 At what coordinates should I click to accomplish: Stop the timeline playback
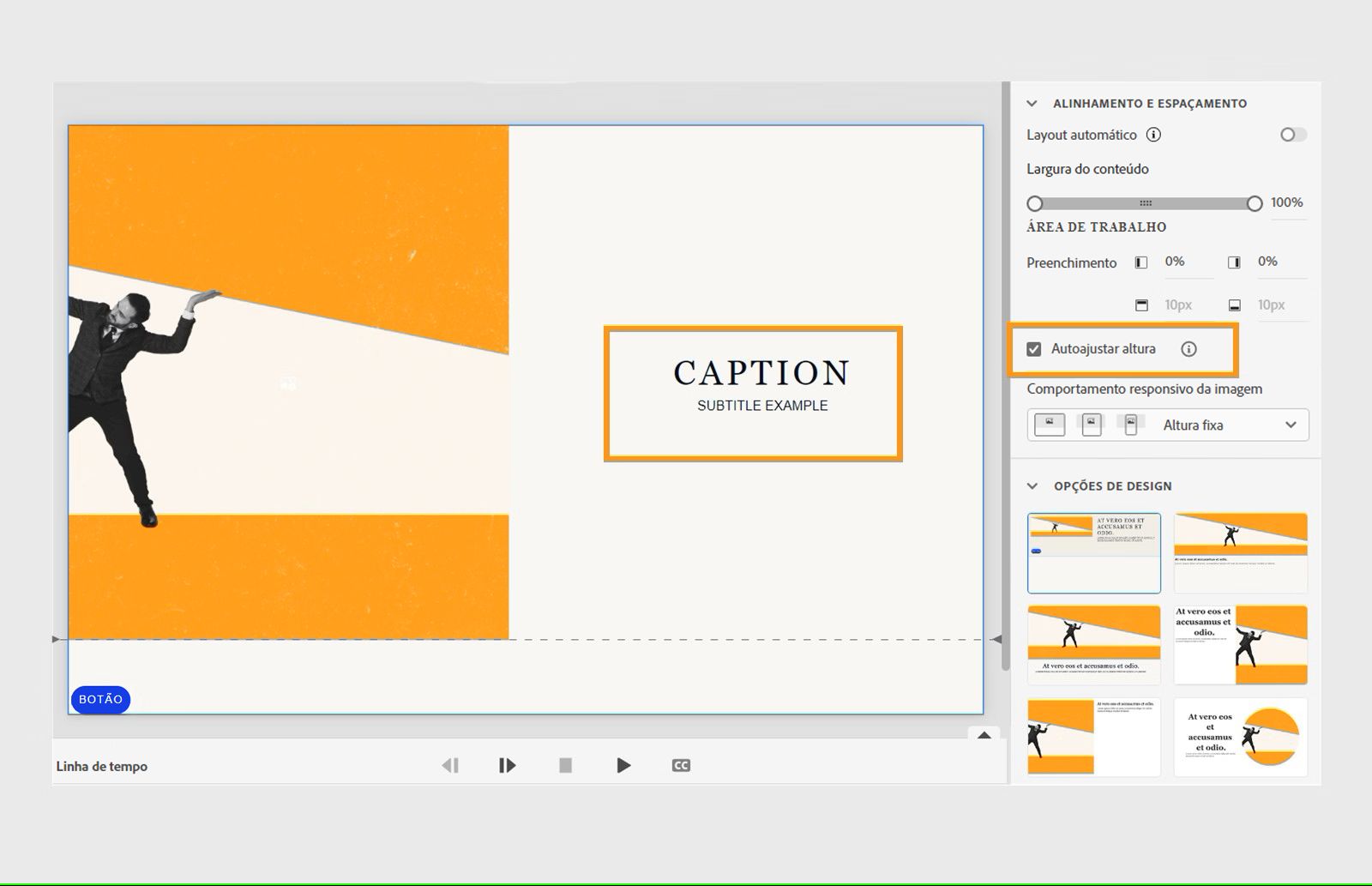565,765
